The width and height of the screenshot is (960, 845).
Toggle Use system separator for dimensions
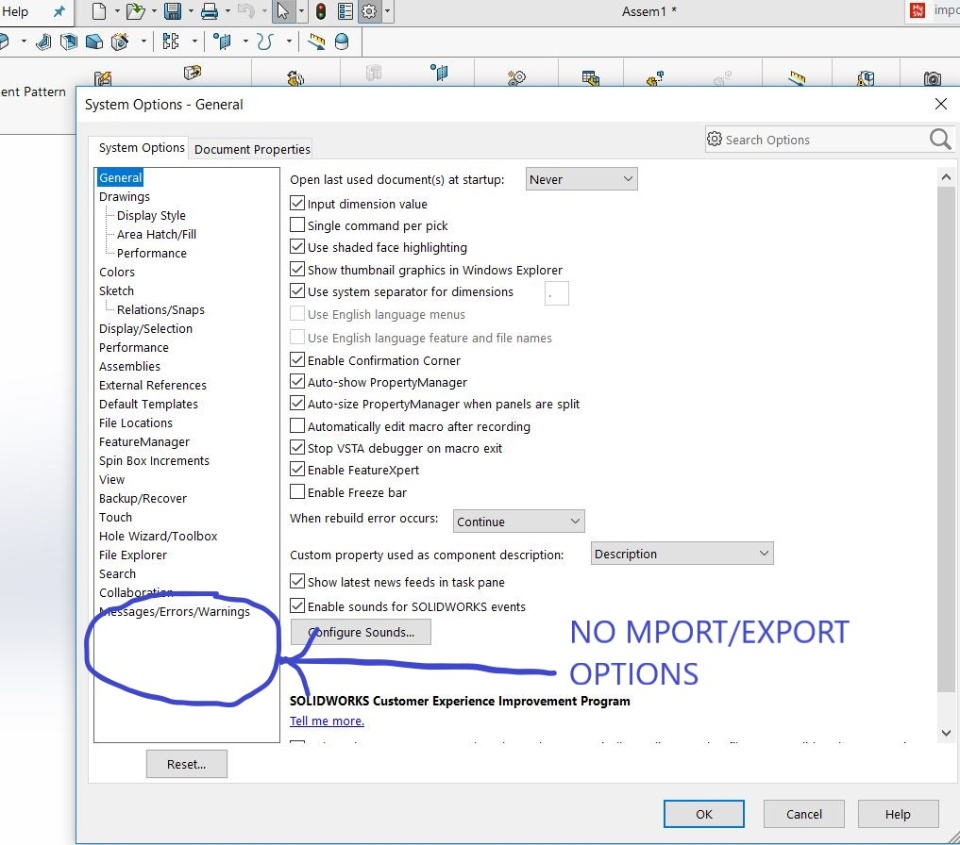coord(297,291)
